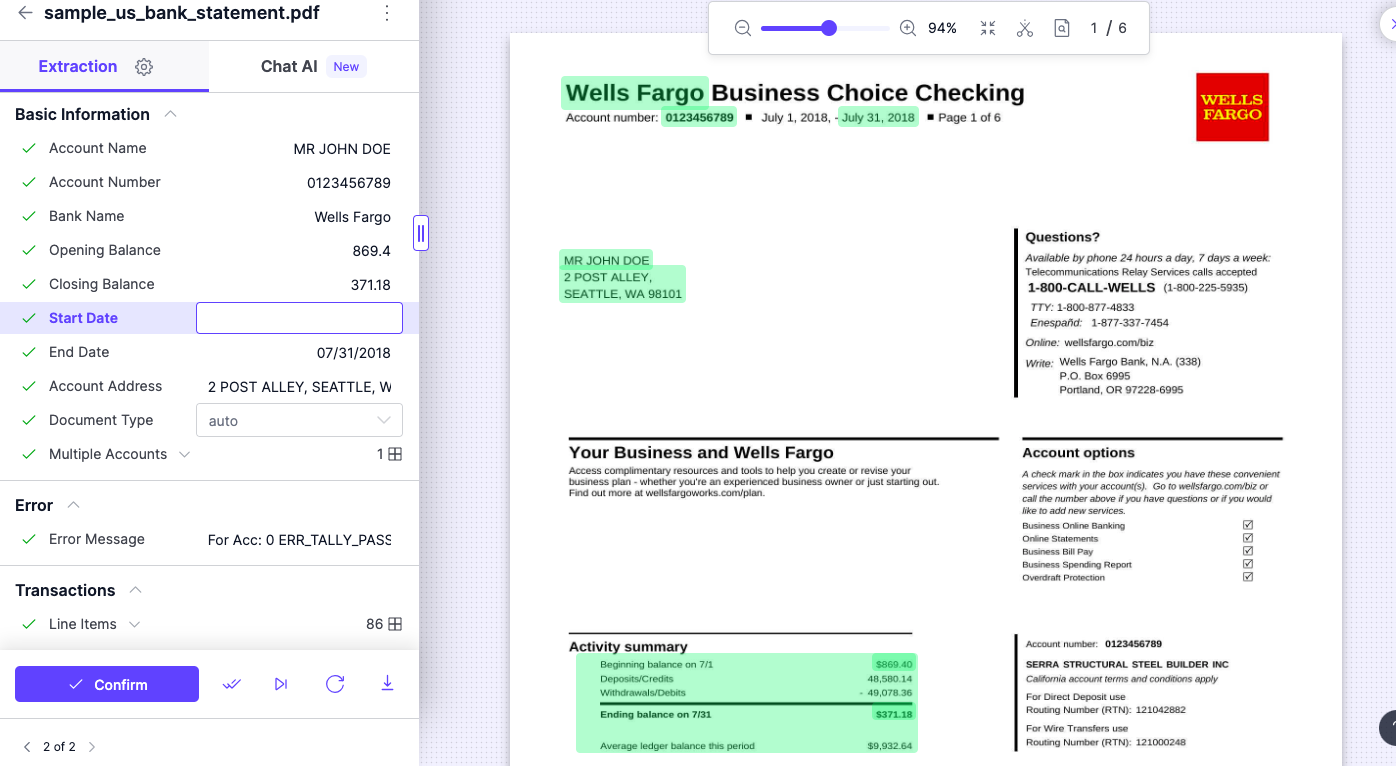This screenshot has height=766, width=1396.
Task: Select the 0123456789 account number value
Action: pyautogui.click(x=349, y=183)
